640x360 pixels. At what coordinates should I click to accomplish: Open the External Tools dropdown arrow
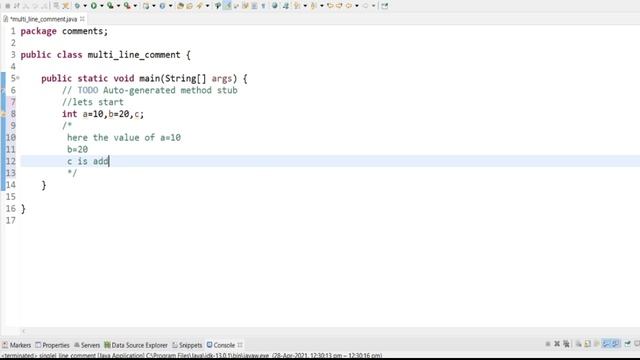pos(135,6)
